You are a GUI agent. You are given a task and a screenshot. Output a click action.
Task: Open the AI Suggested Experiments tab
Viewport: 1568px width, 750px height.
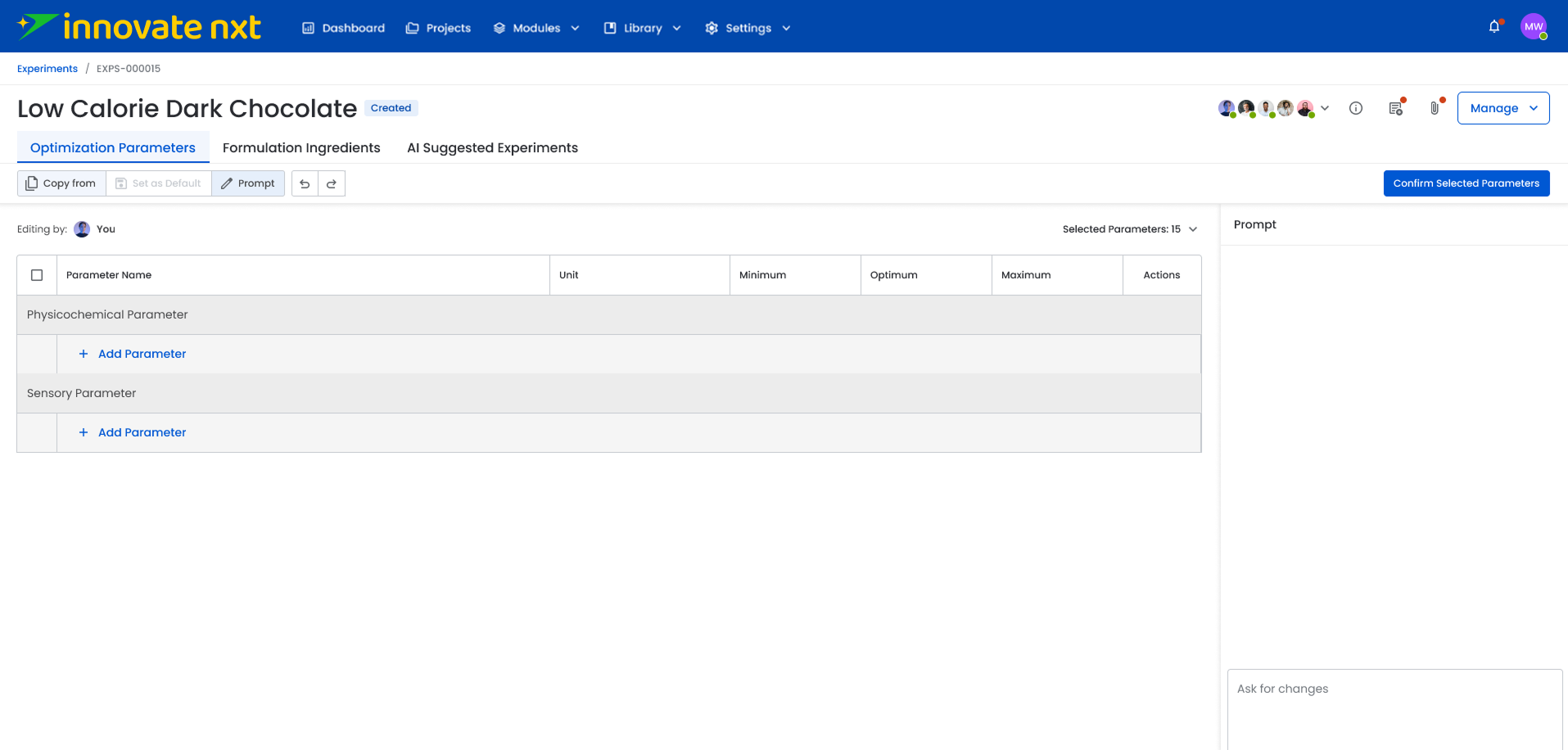coord(492,147)
